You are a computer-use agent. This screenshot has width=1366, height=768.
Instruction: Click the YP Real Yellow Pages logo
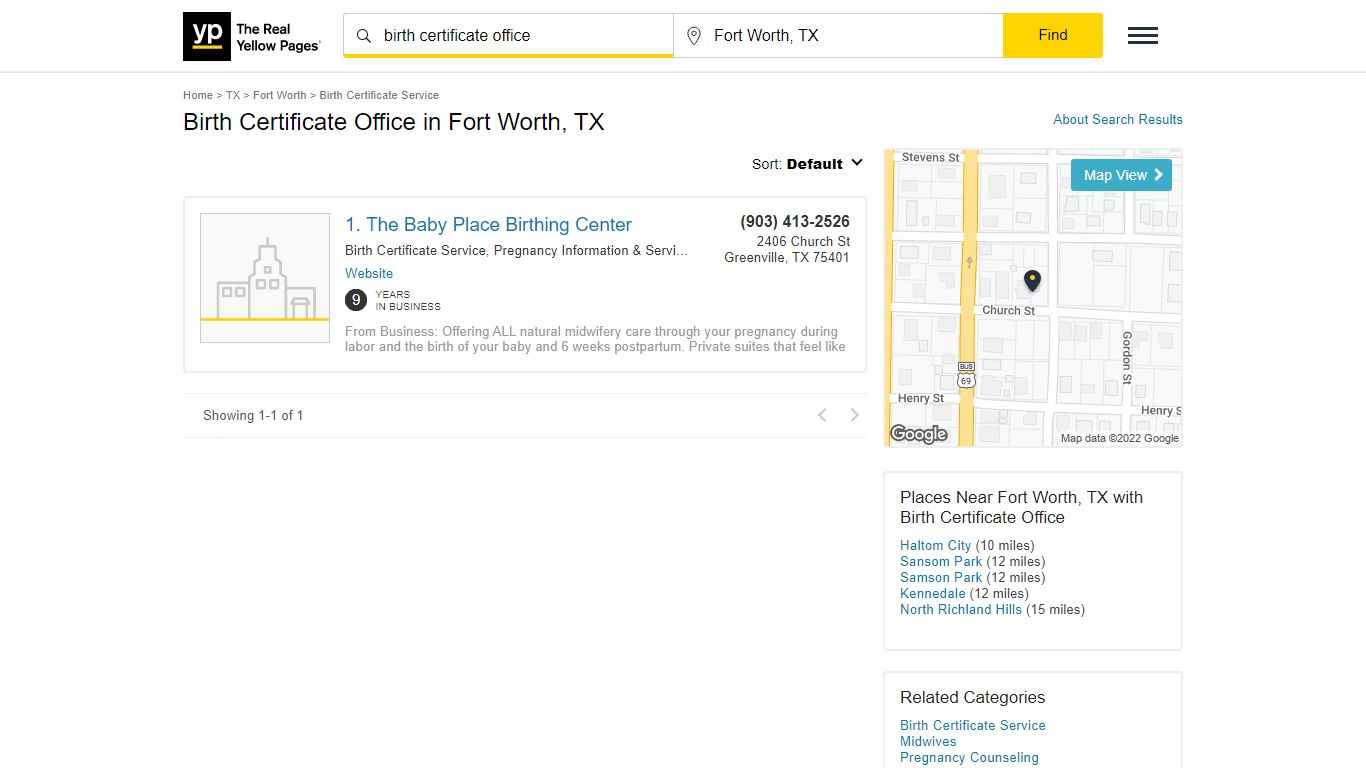252,36
